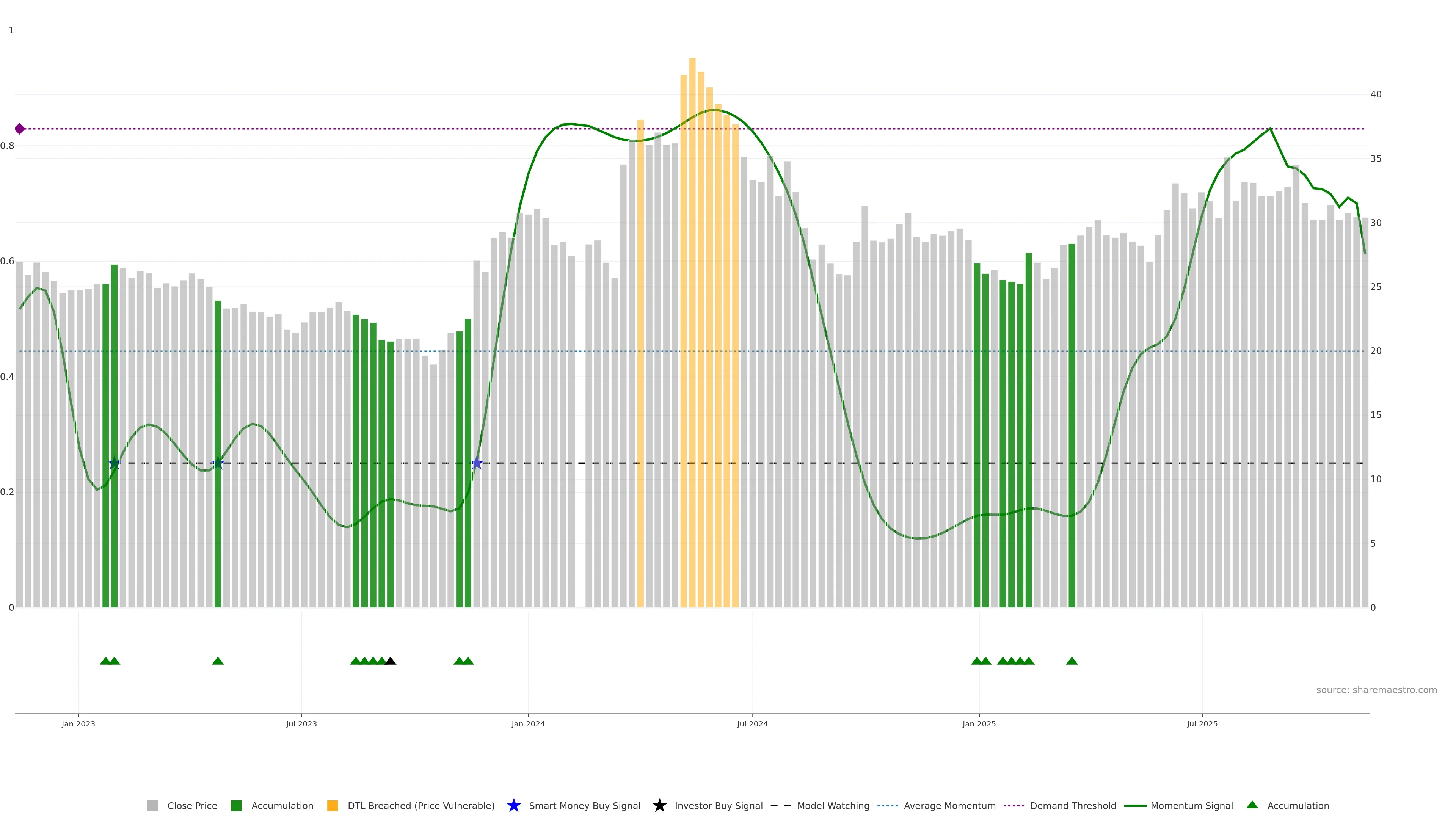
Task: Click the green Accumulation triangle legend icon
Action: click(1252, 805)
